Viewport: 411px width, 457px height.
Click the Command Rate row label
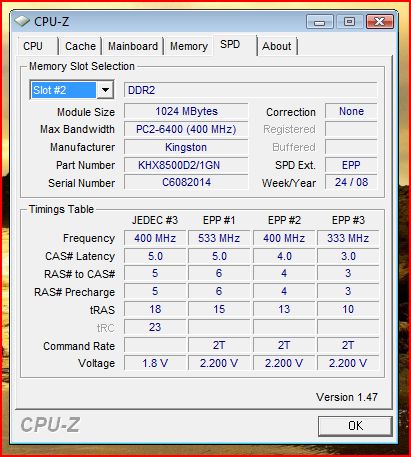point(79,346)
